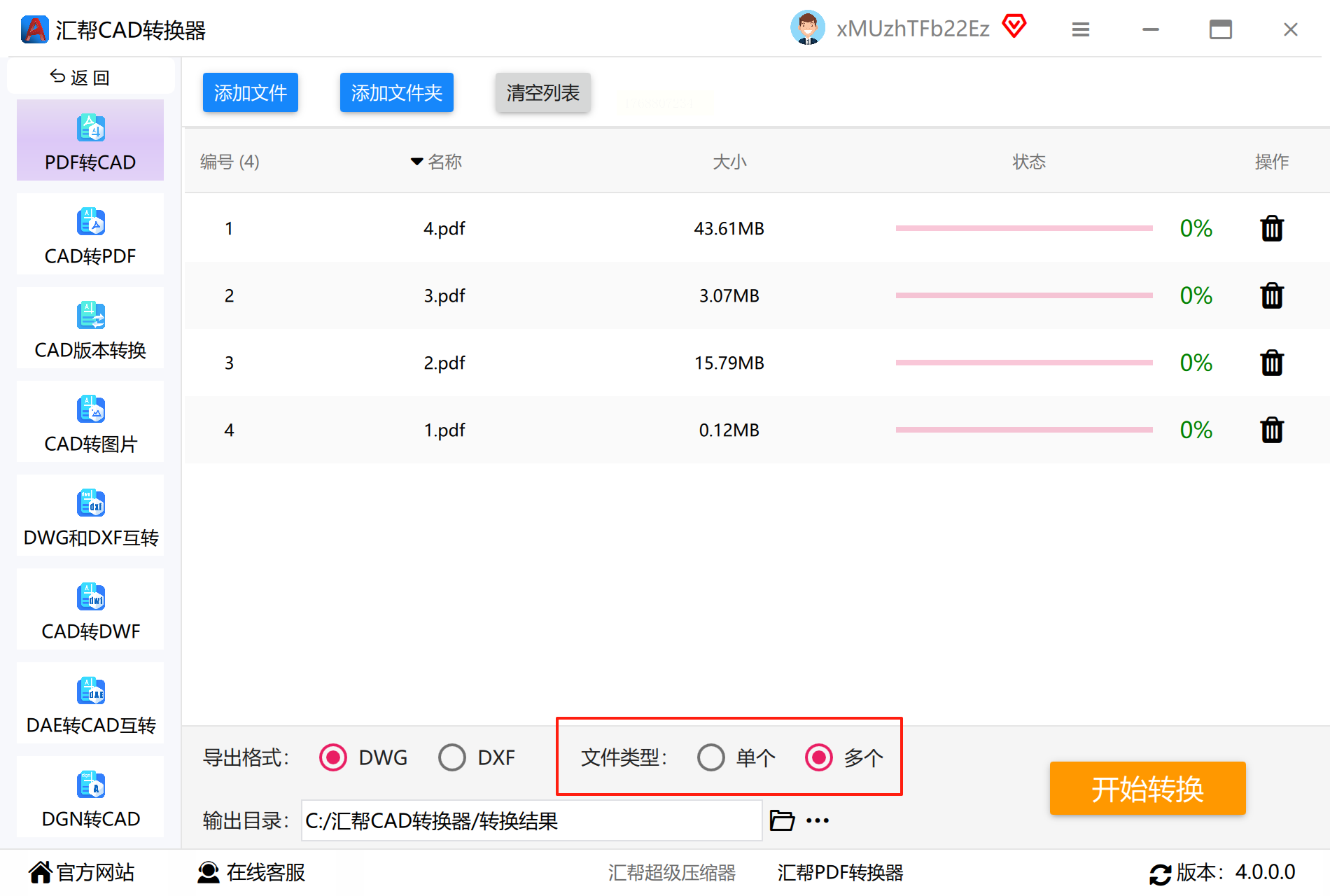
Task: Click the app logo in title bar
Action: pyautogui.click(x=35, y=29)
